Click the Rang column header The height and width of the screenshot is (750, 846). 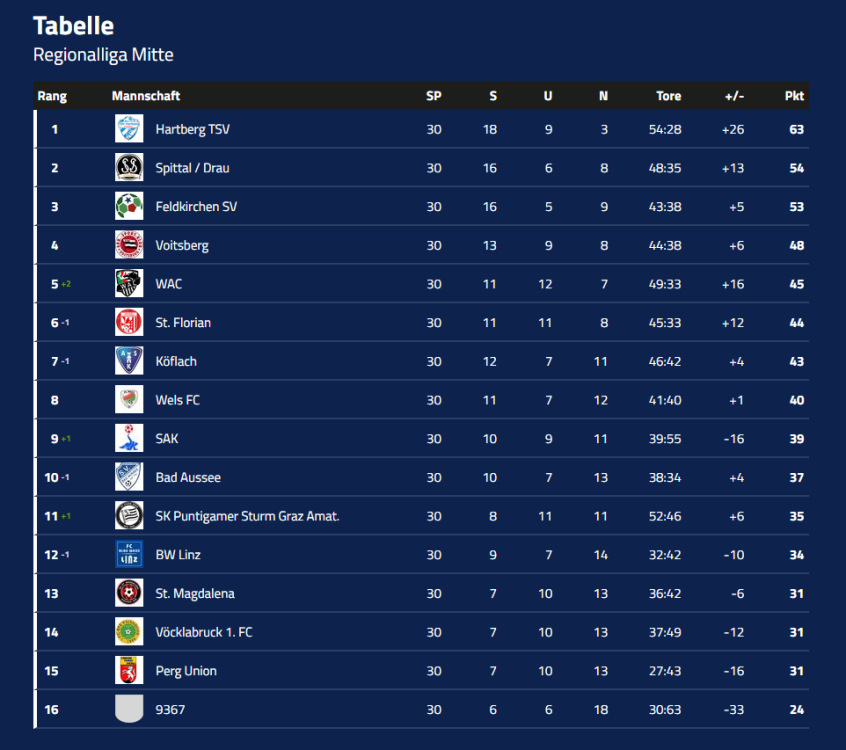tap(52, 96)
